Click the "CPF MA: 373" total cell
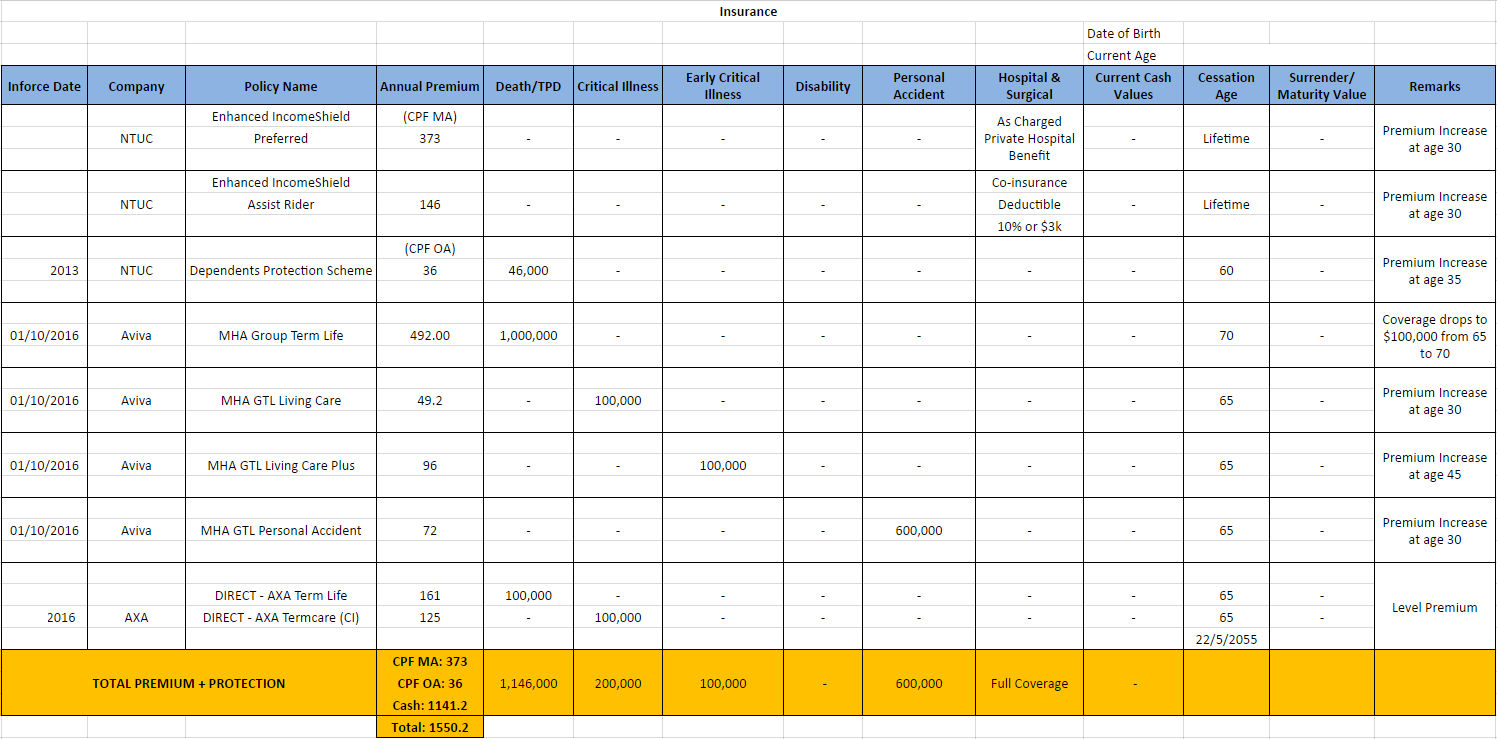 [430, 661]
